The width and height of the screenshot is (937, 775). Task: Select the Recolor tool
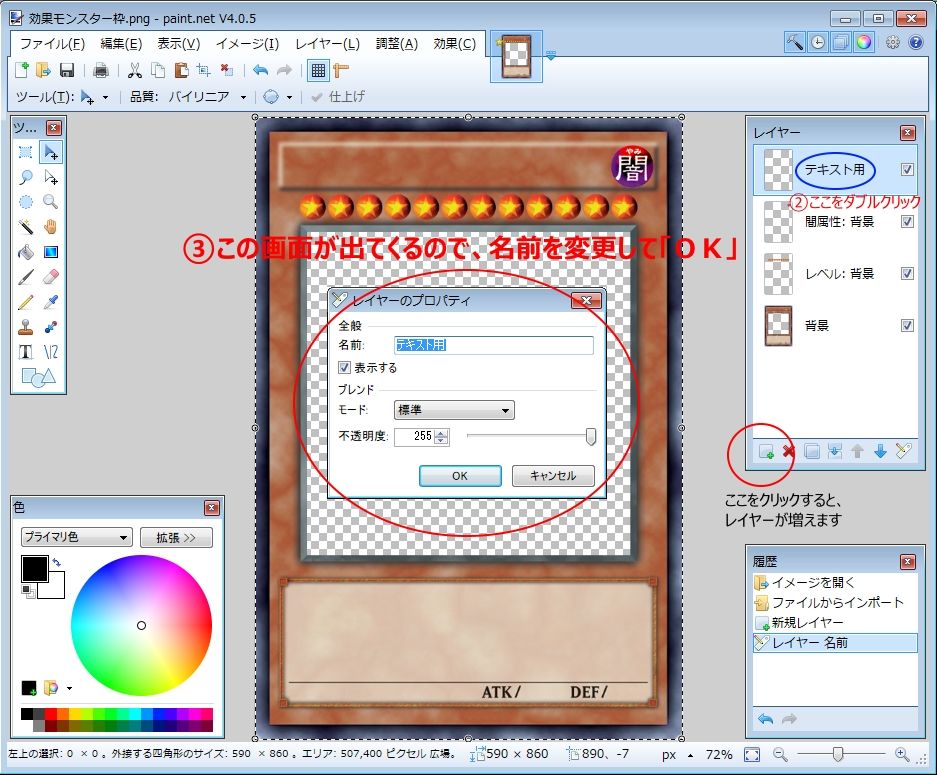(x=51, y=327)
